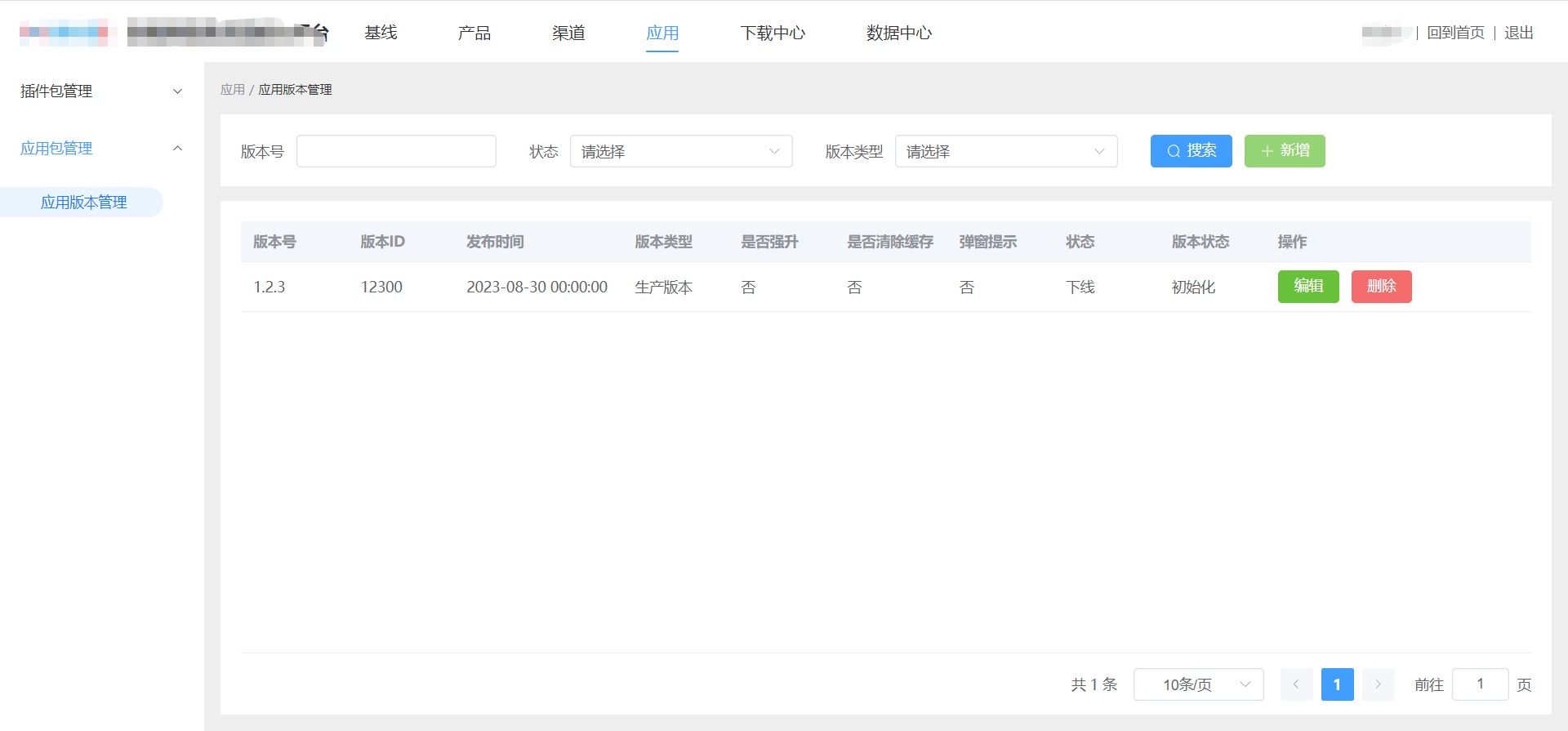1568x731 pixels.
Task: Click the 生产版本 cell
Action: [x=664, y=287]
